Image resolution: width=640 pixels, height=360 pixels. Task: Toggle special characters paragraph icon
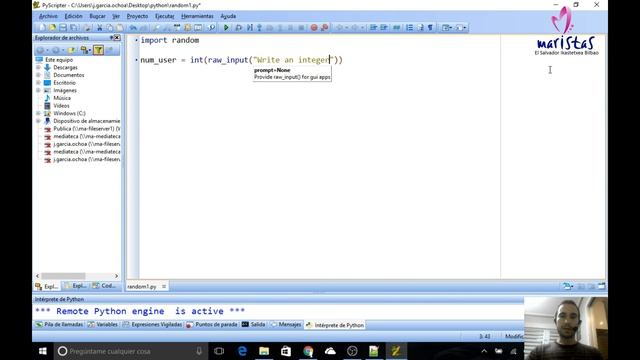pyautogui.click(x=430, y=28)
